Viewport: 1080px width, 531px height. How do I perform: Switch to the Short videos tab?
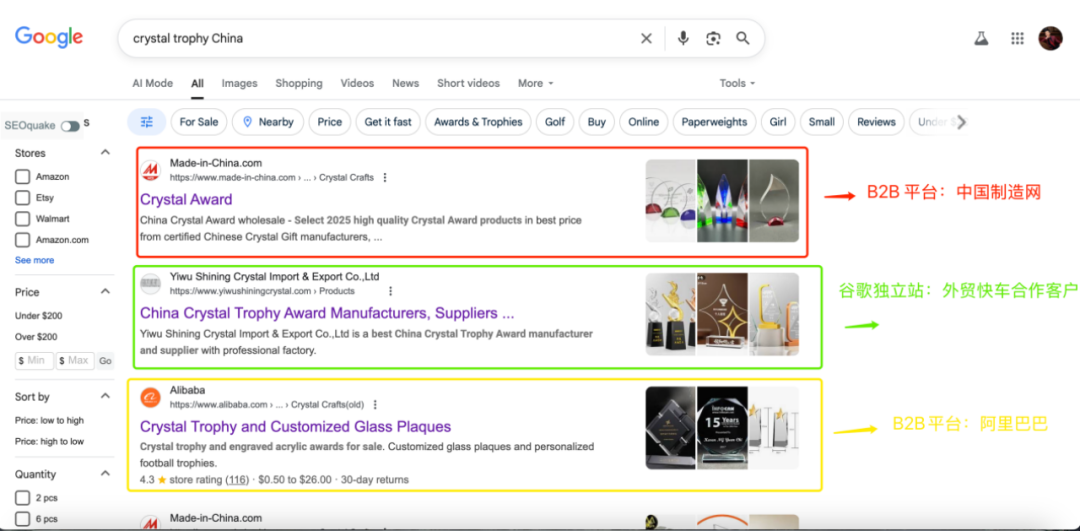pyautogui.click(x=468, y=83)
